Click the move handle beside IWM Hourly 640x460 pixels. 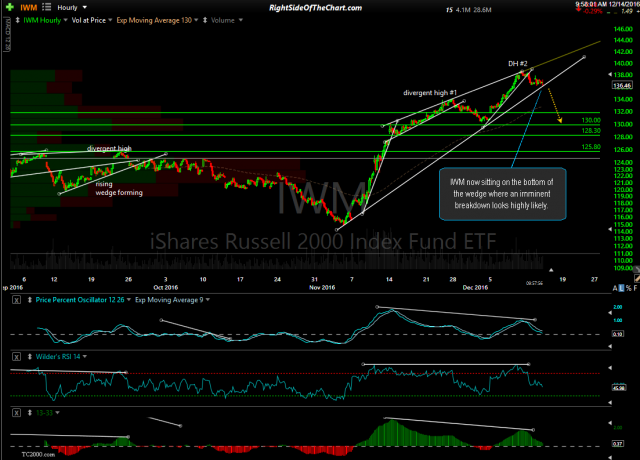pyautogui.click(x=18, y=20)
